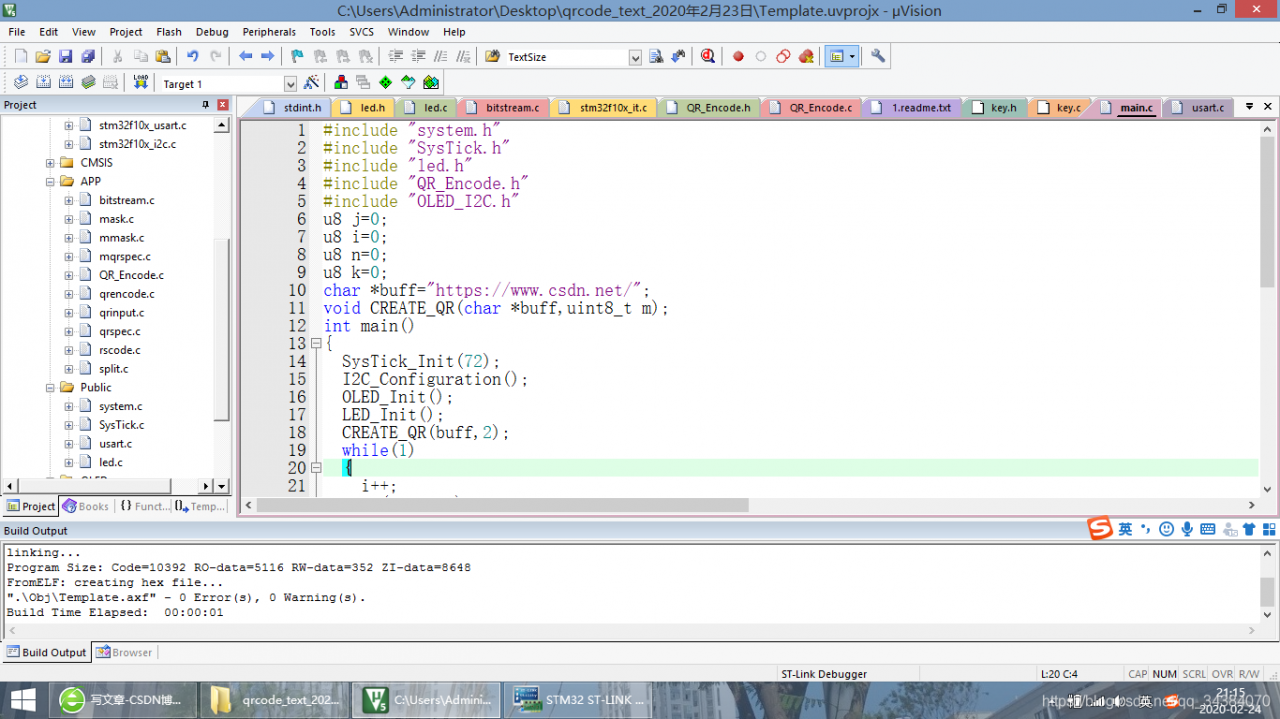Open the TextSize search combo box dropdown
Viewport: 1280px width, 719px height.
pyautogui.click(x=635, y=57)
